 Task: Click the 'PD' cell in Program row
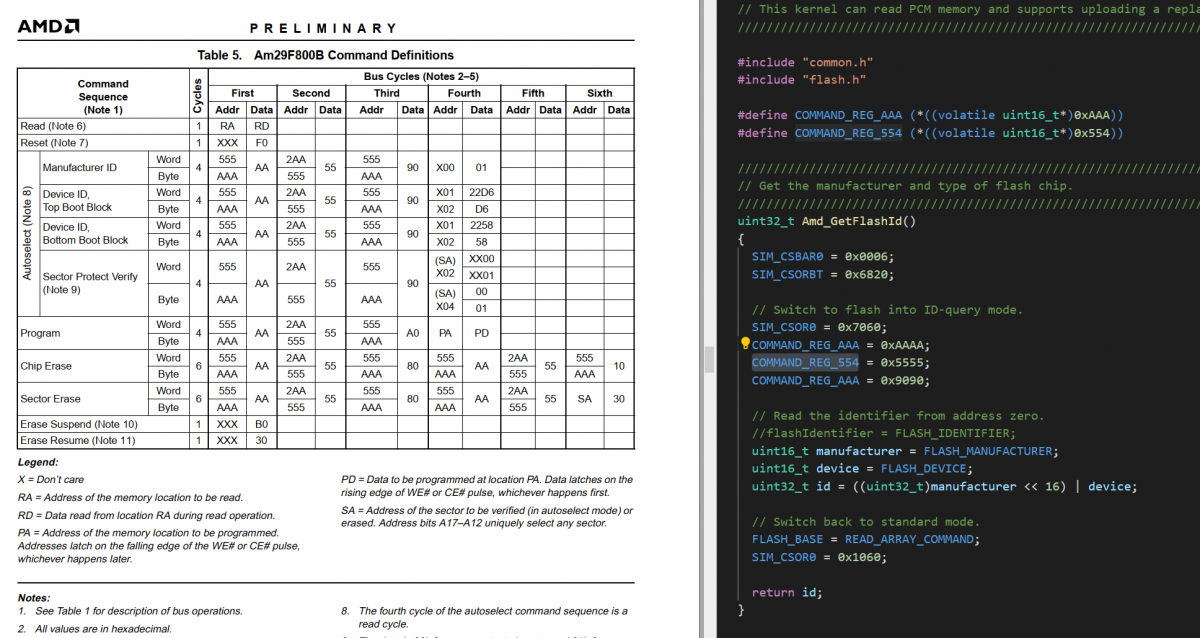coord(481,333)
